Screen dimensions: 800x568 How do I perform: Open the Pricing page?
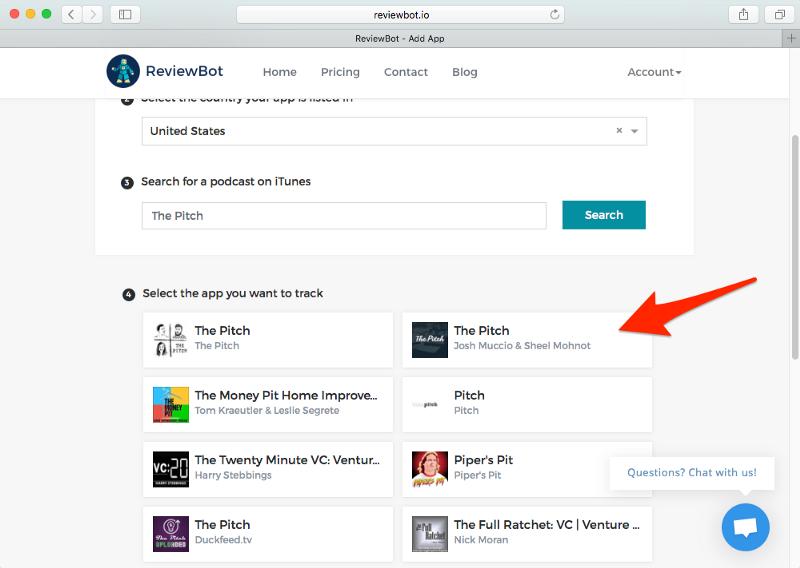pos(340,72)
